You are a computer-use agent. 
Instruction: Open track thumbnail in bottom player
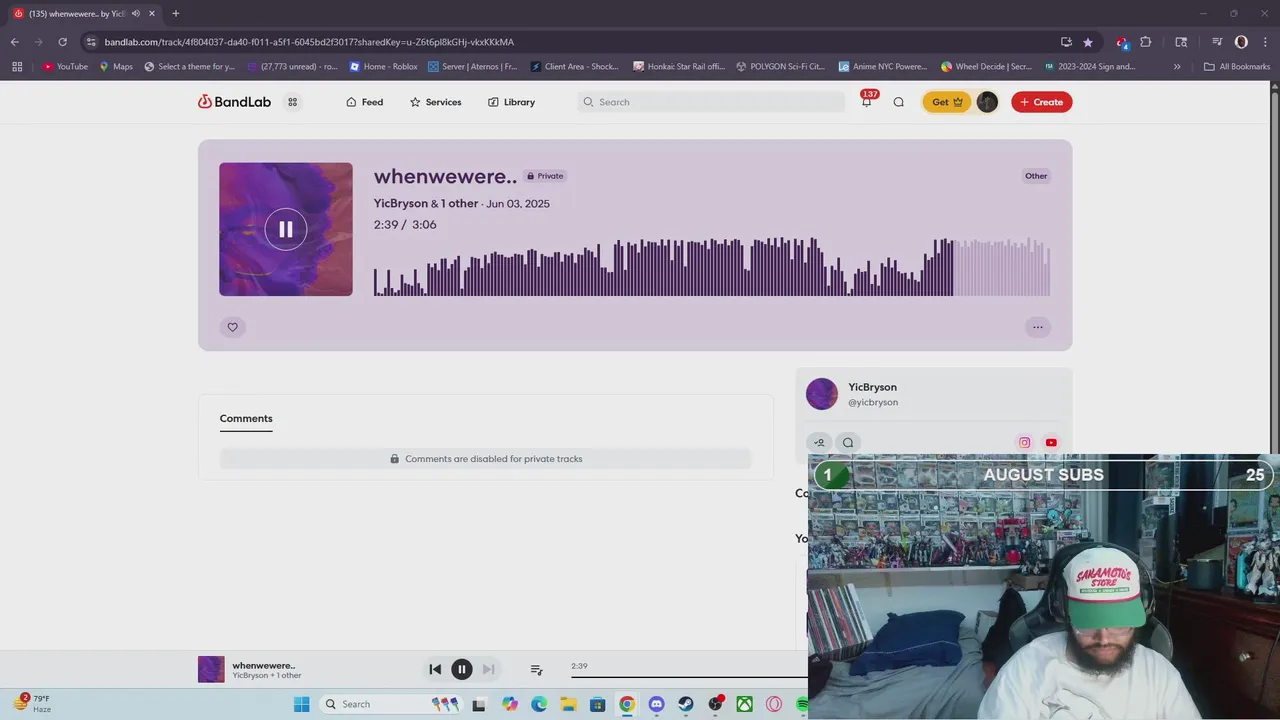211,669
